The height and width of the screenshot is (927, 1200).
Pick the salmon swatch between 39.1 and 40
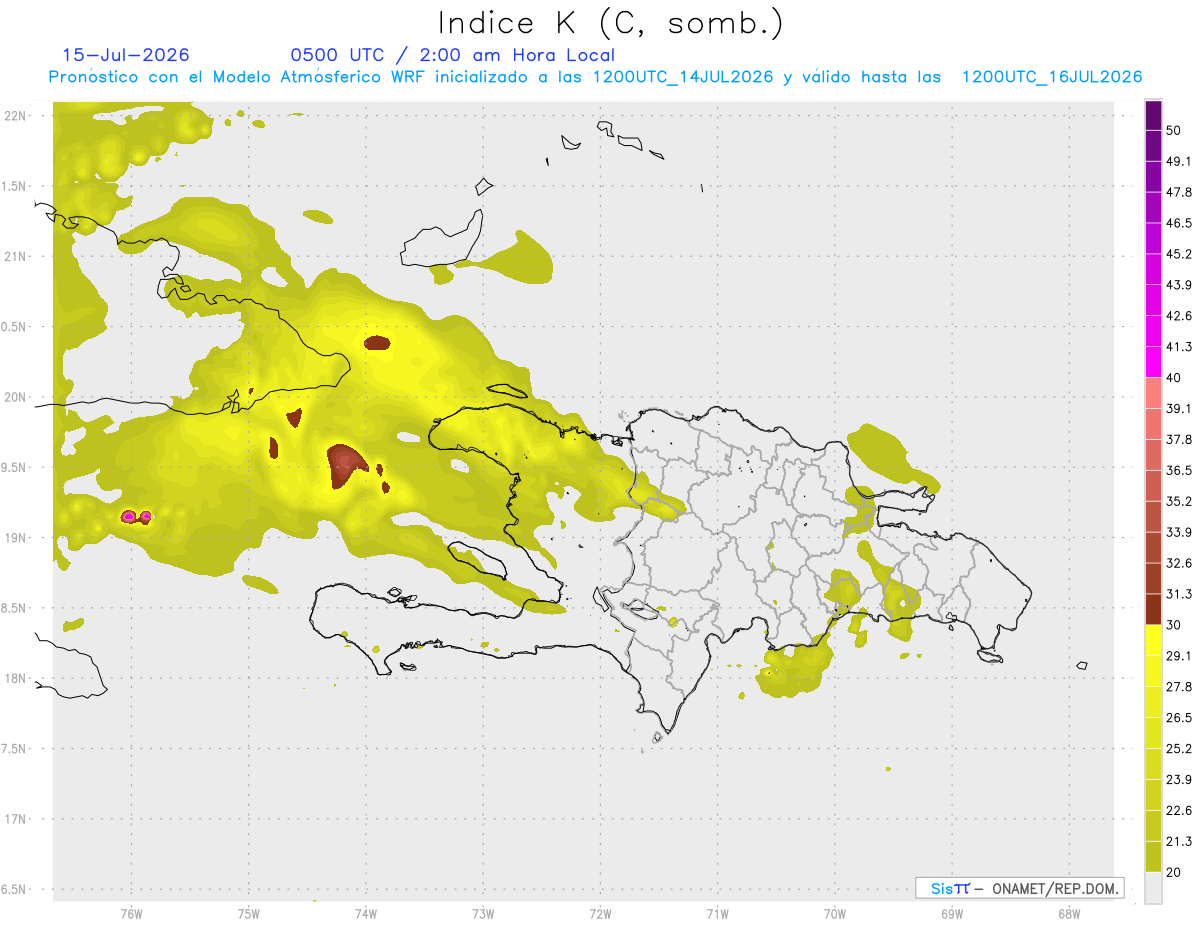click(1153, 393)
